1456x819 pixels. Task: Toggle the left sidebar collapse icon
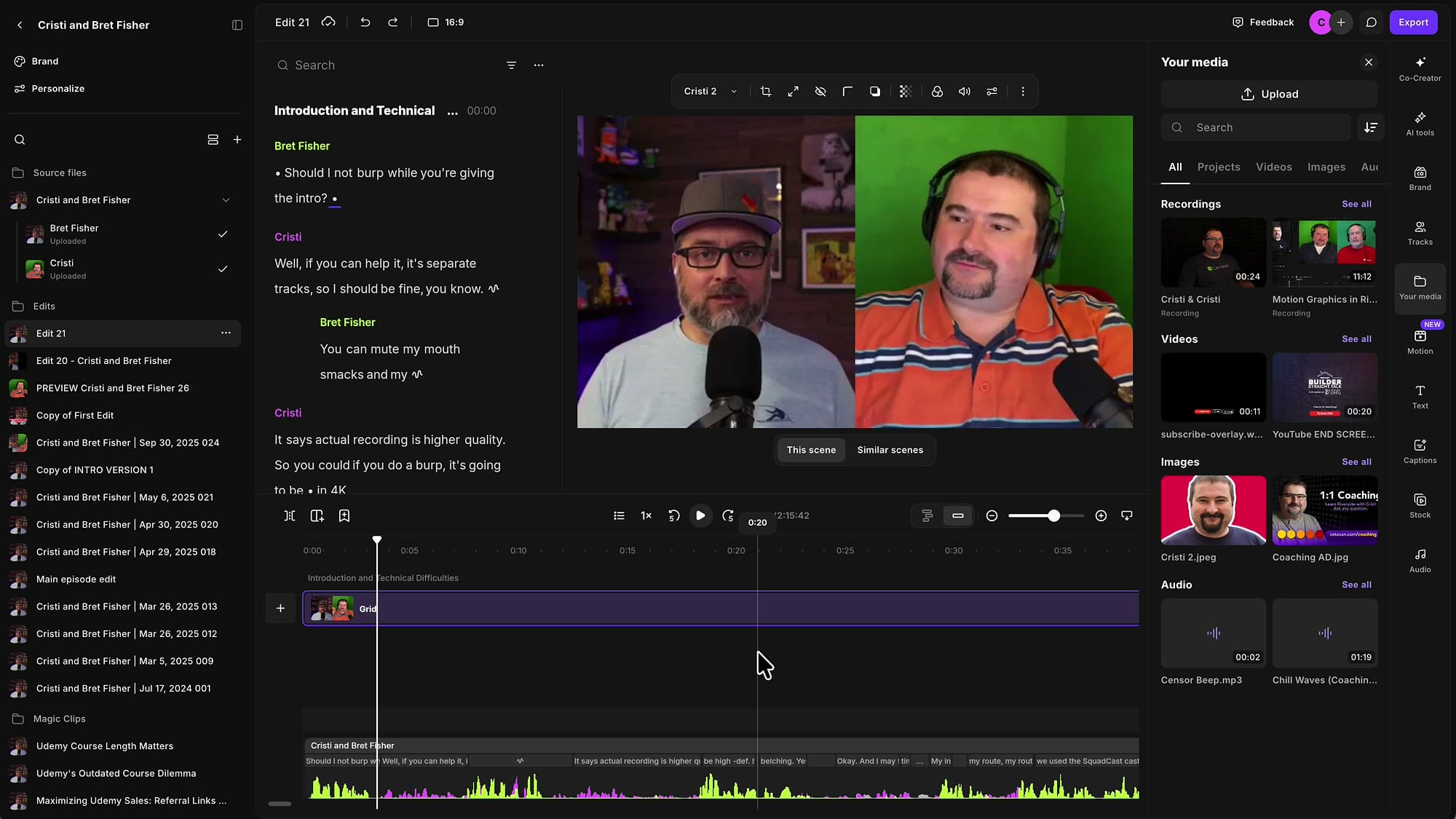pyautogui.click(x=237, y=25)
